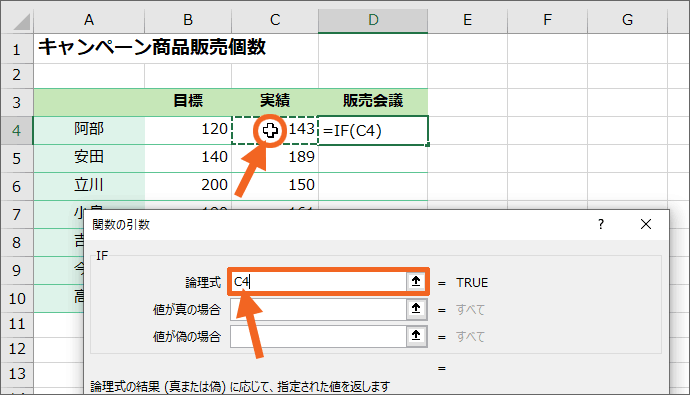Select cell with value 140
This screenshot has height=395, width=690.
[188, 158]
